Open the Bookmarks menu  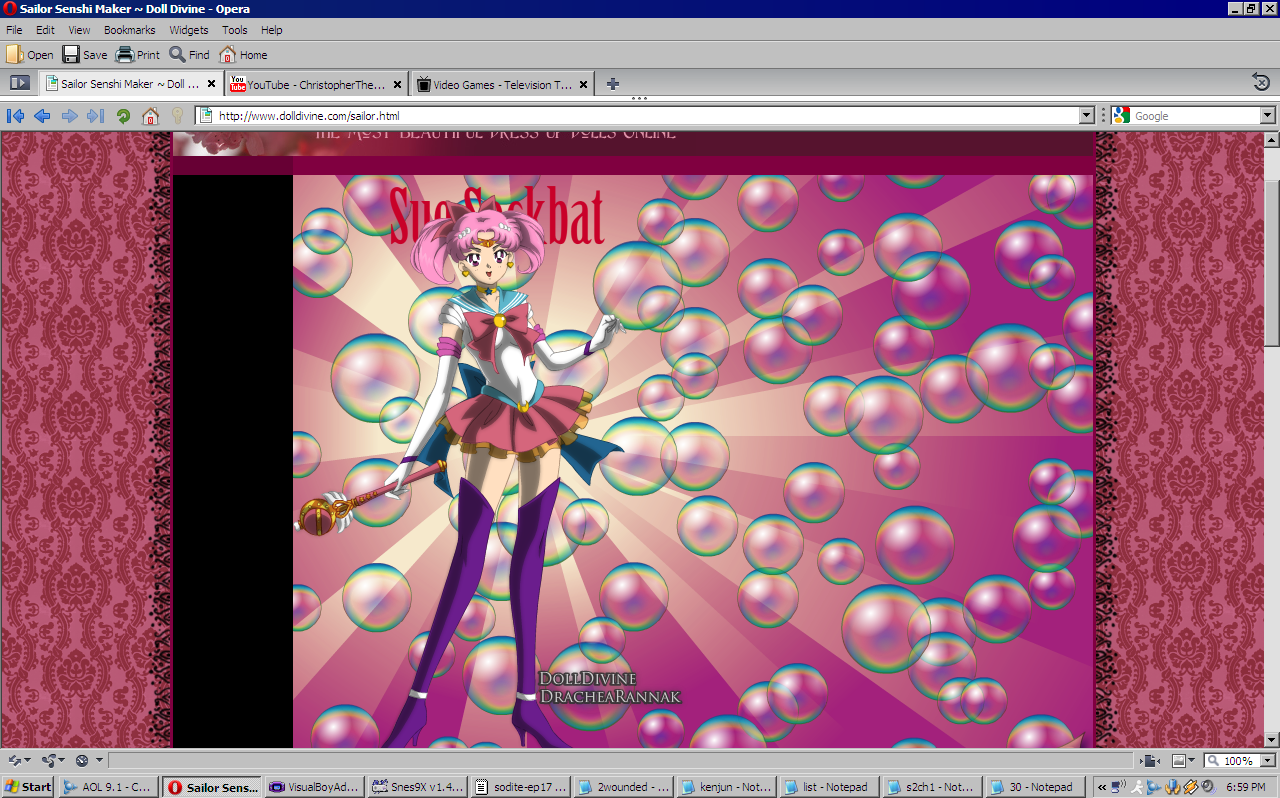(129, 30)
